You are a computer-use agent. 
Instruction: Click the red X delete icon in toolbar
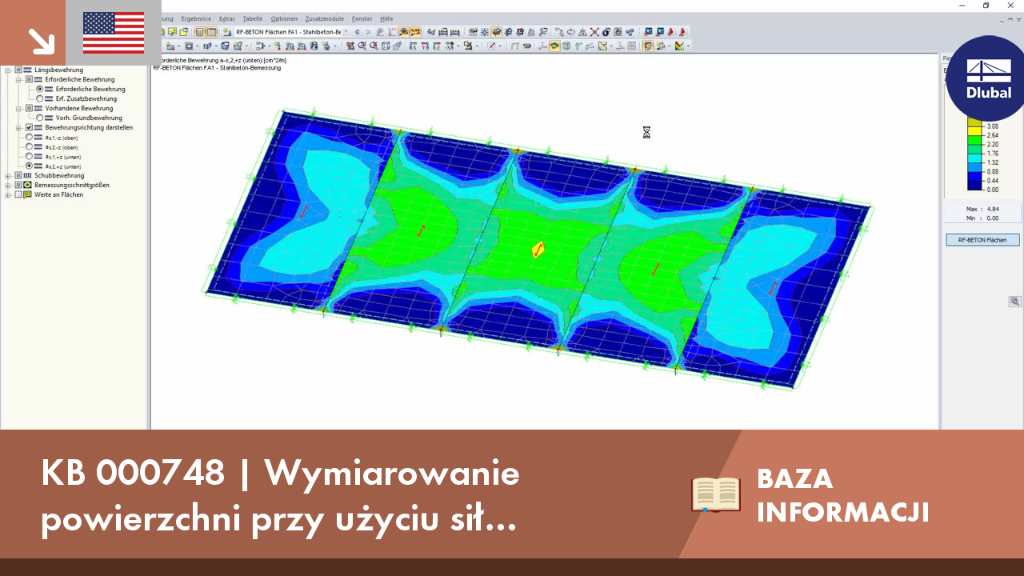[594, 32]
